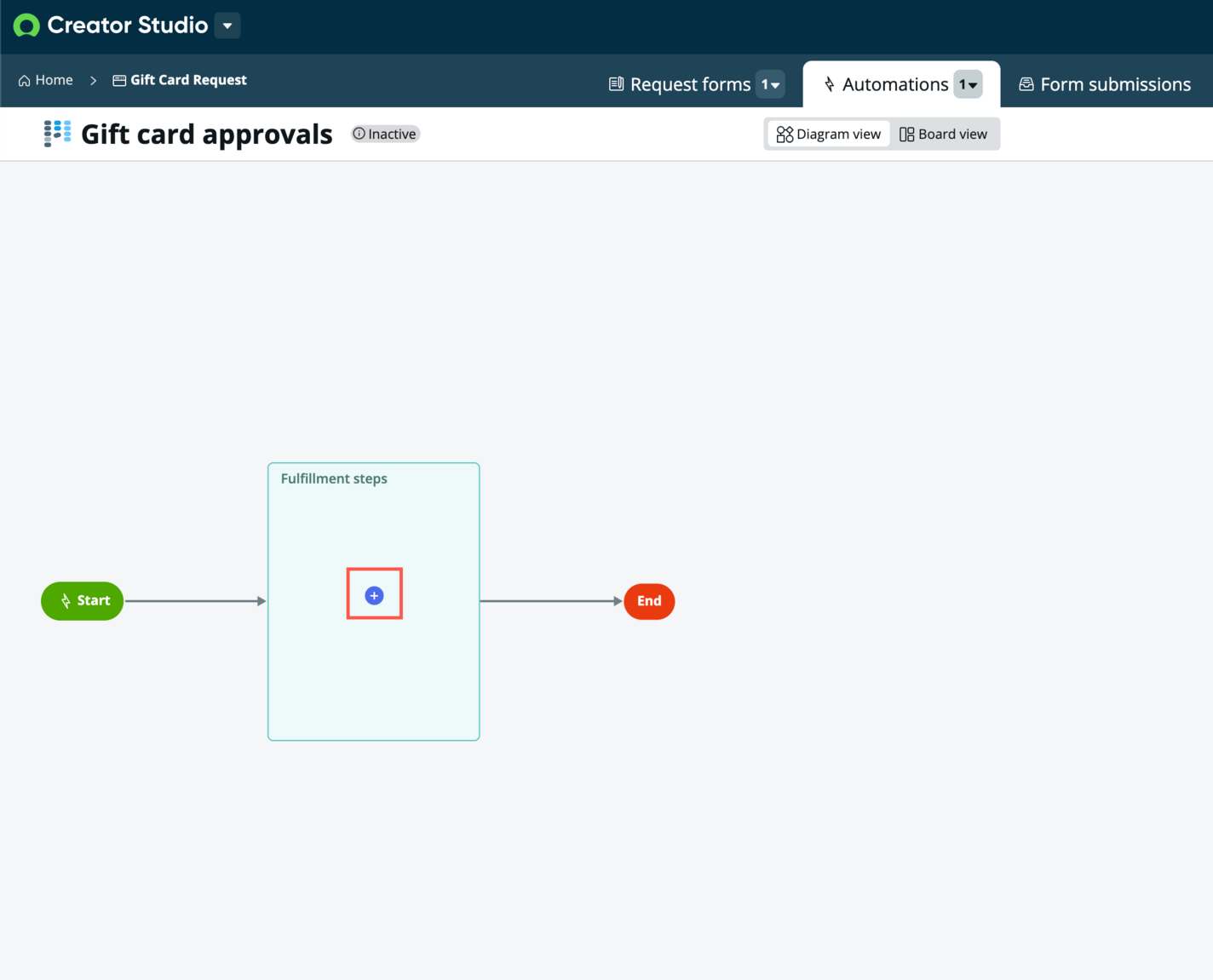Expand the Request forms count dropdown
The height and width of the screenshot is (980, 1213).
770,84
